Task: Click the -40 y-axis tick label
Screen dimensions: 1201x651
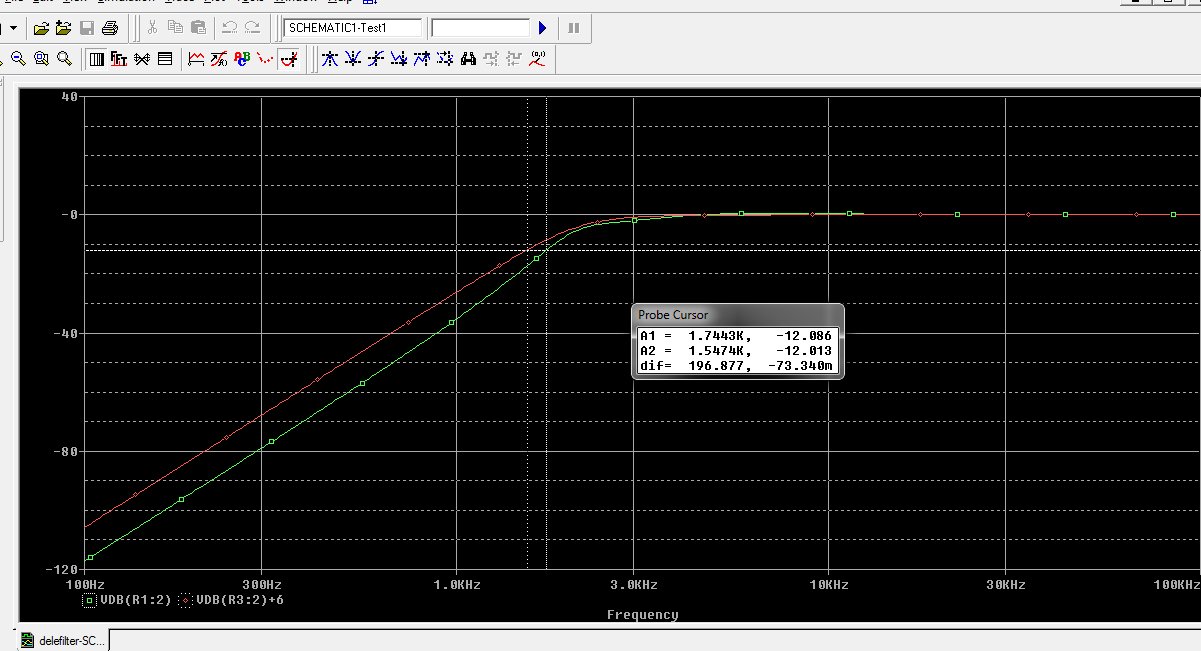Action: pos(65,333)
